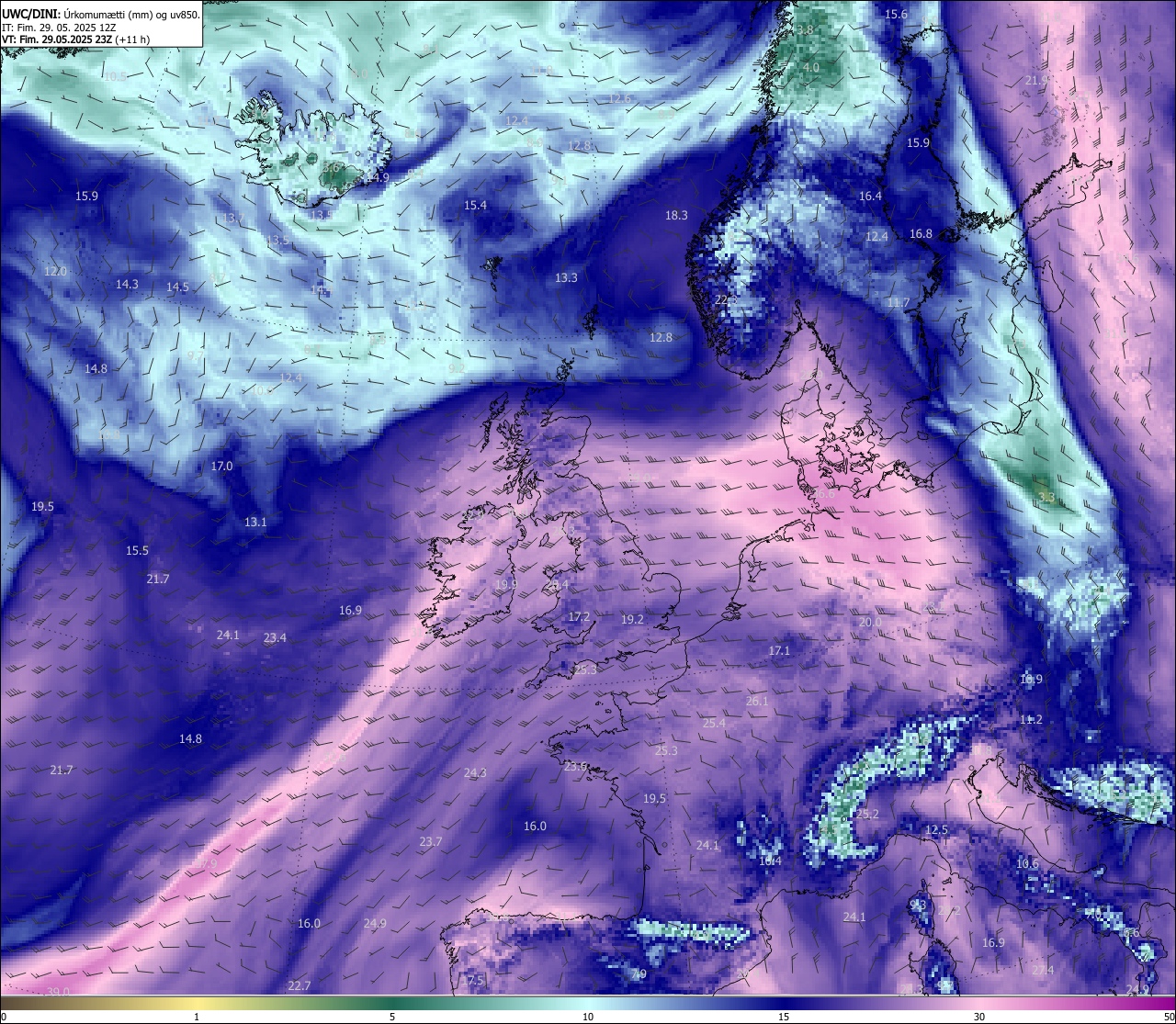Click the 3.3 value on the map

1046,498
